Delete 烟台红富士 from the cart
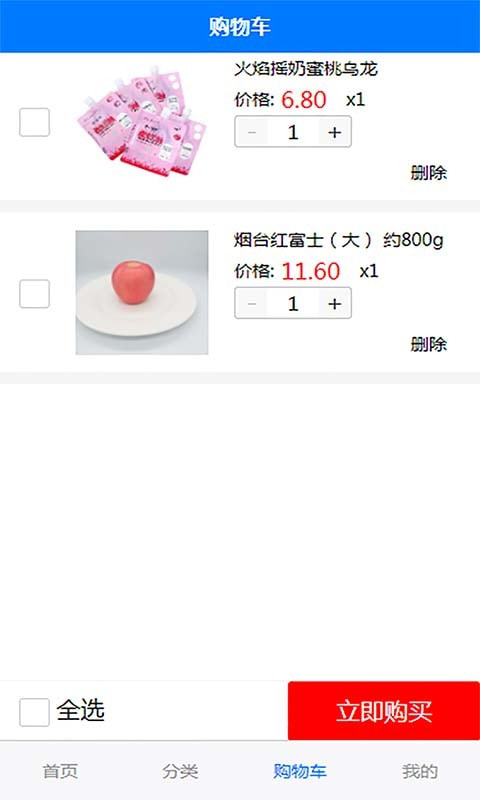Viewport: 480px width, 800px height. click(428, 344)
